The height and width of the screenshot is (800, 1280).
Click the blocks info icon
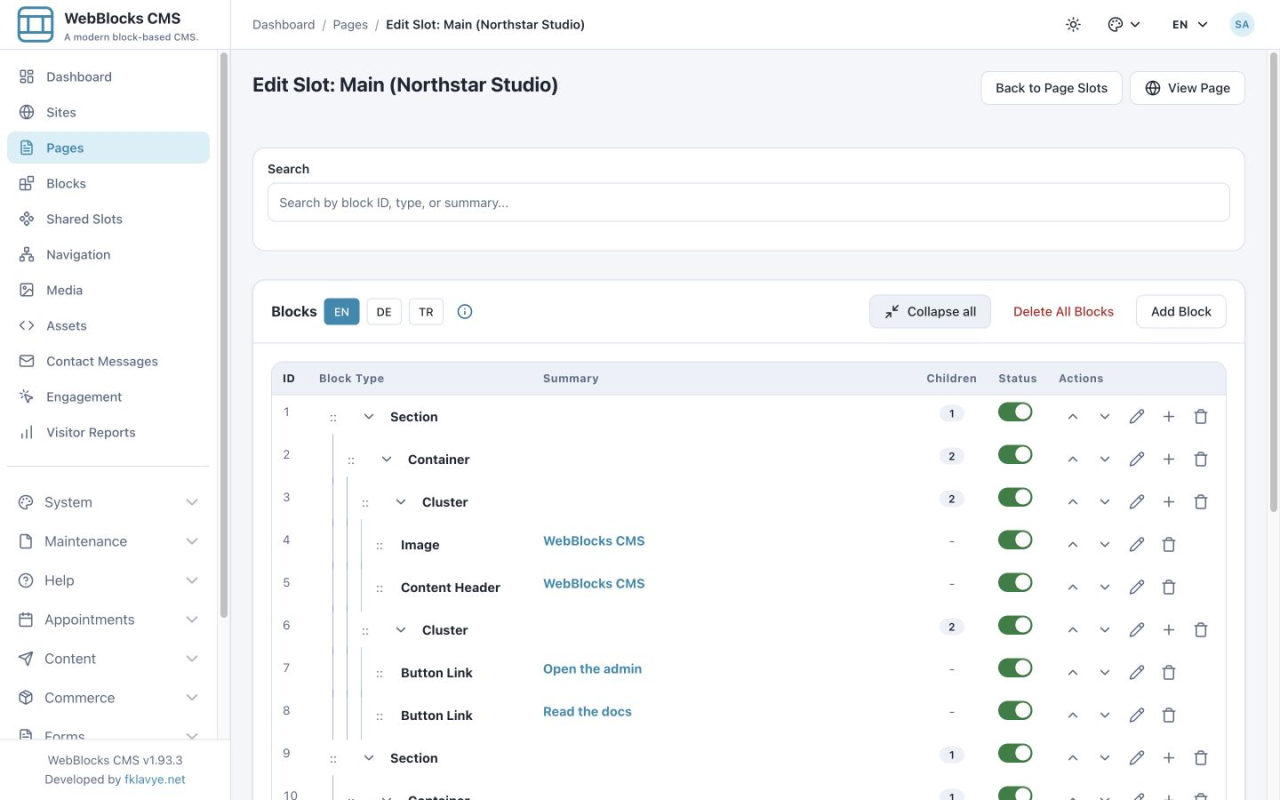pyautogui.click(x=465, y=312)
